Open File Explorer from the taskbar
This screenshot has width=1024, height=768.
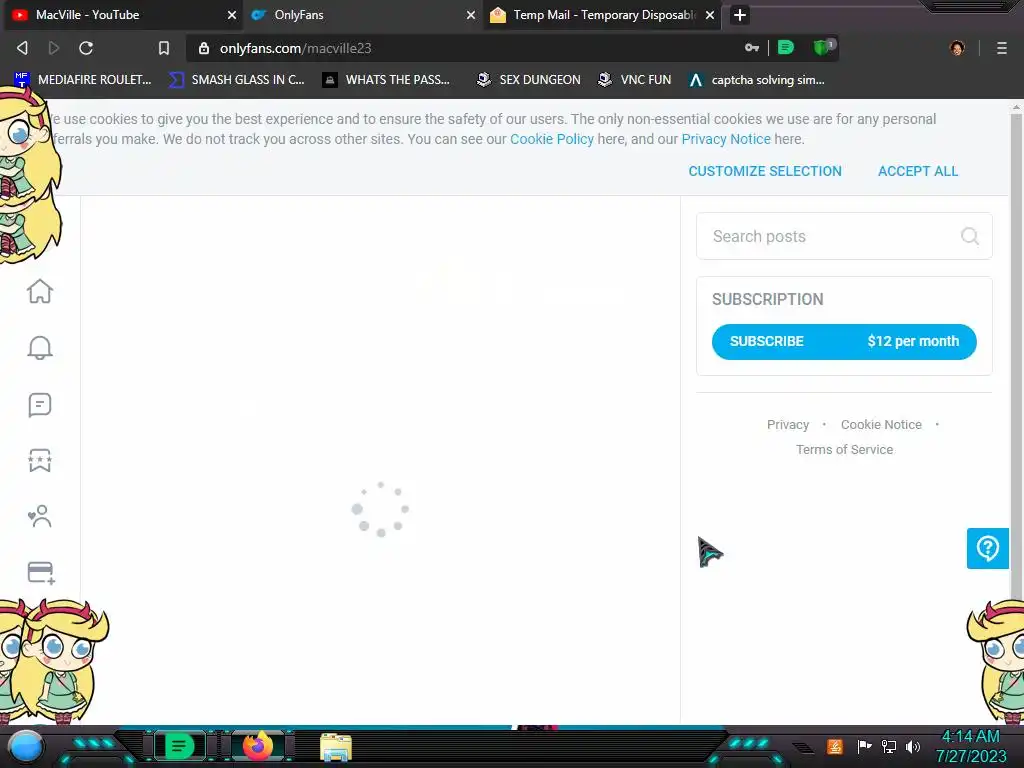point(336,747)
